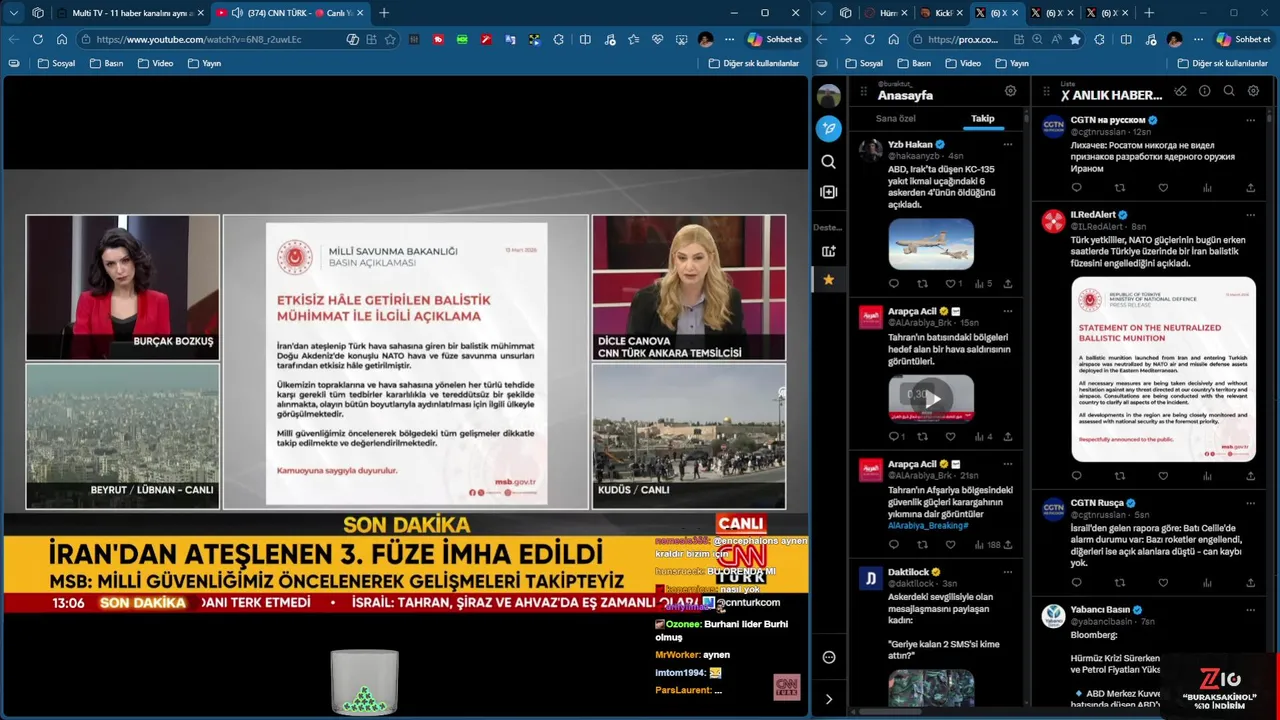Repost the Yzb Hakan post

coord(922,283)
